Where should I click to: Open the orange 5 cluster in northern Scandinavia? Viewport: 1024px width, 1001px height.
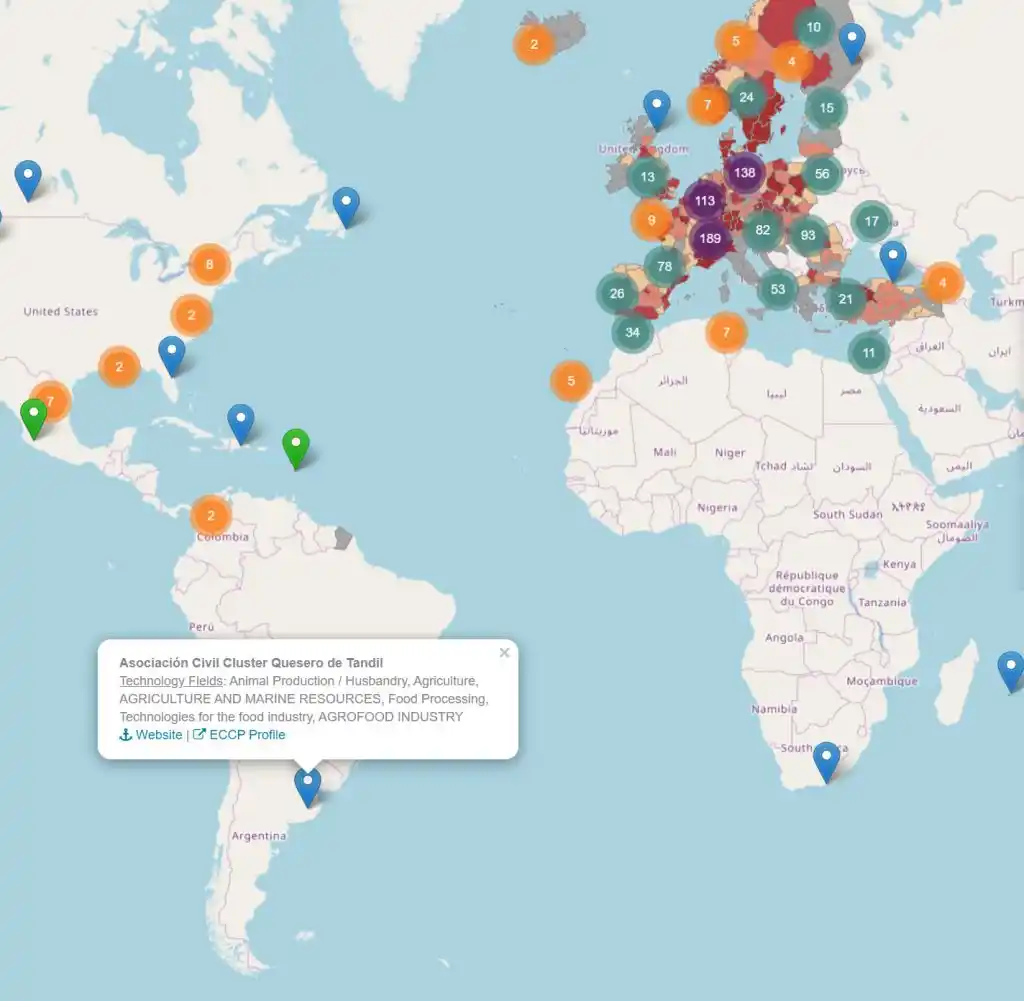point(736,41)
